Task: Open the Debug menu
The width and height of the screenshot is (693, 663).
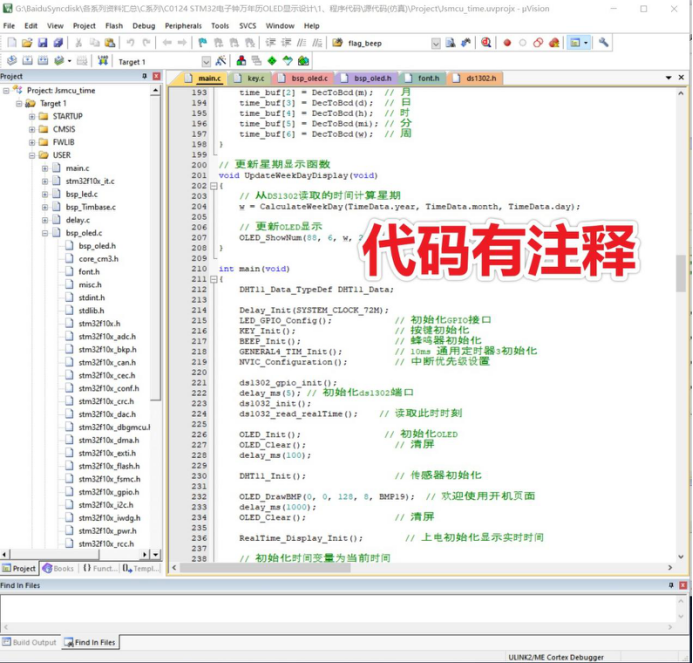Action: click(144, 26)
